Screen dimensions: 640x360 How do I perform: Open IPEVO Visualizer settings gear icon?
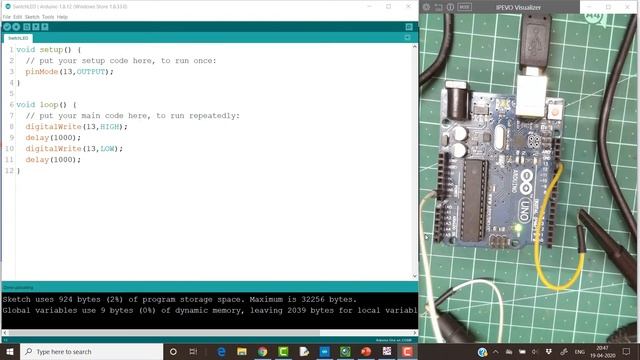426,7
